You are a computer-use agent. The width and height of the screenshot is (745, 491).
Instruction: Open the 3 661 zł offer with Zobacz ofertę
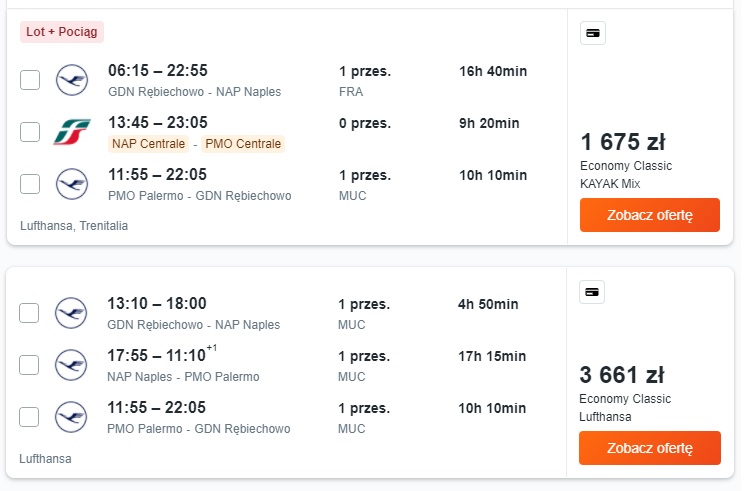649,448
